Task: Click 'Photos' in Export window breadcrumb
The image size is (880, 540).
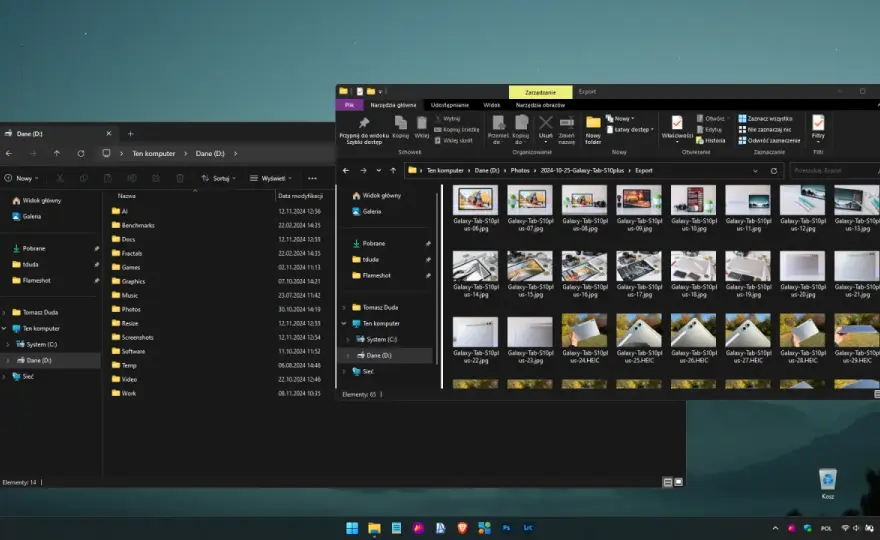Action: [x=520, y=171]
